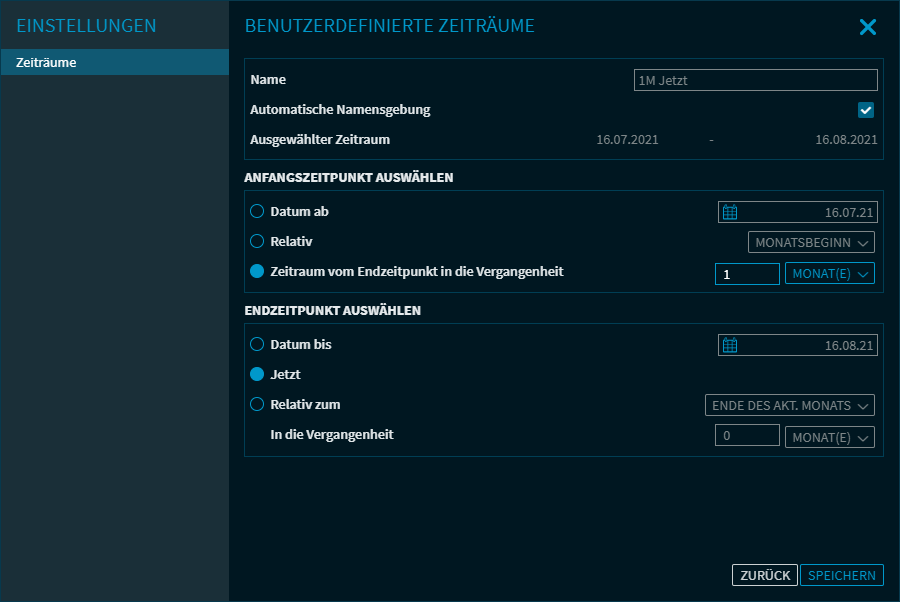The image size is (900, 602).
Task: Click the Name text field
Action: click(755, 80)
